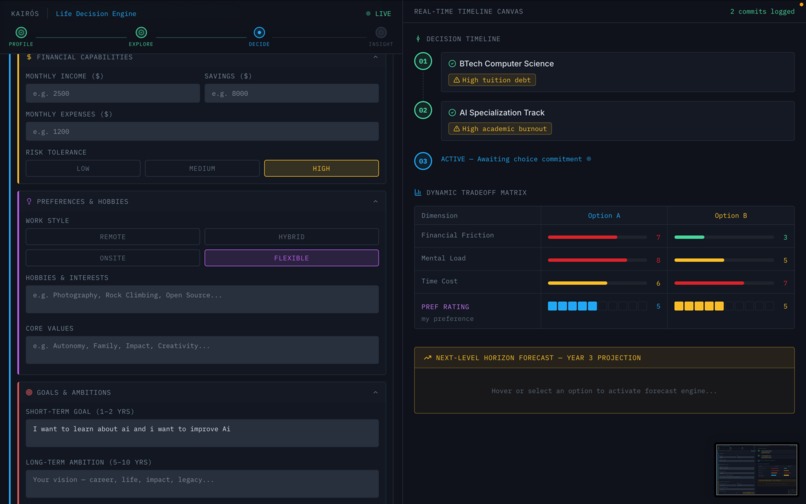Viewport: 806px width, 504px height.
Task: Click the Decision Timeline header icon
Action: point(418,39)
